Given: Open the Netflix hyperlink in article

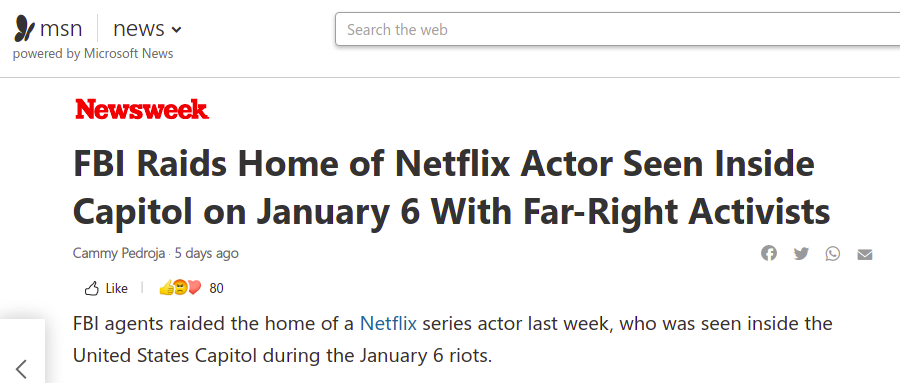Looking at the screenshot, I should pos(388,324).
